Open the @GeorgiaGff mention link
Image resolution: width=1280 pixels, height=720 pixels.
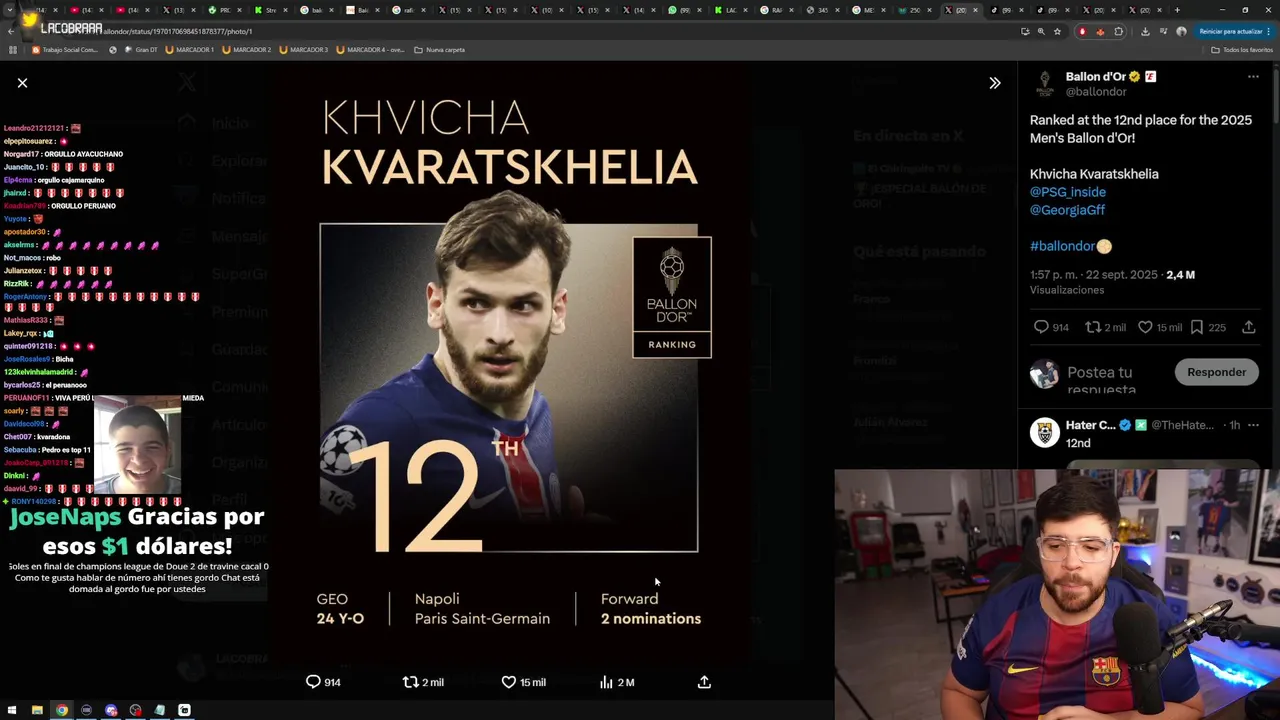pos(1067,210)
